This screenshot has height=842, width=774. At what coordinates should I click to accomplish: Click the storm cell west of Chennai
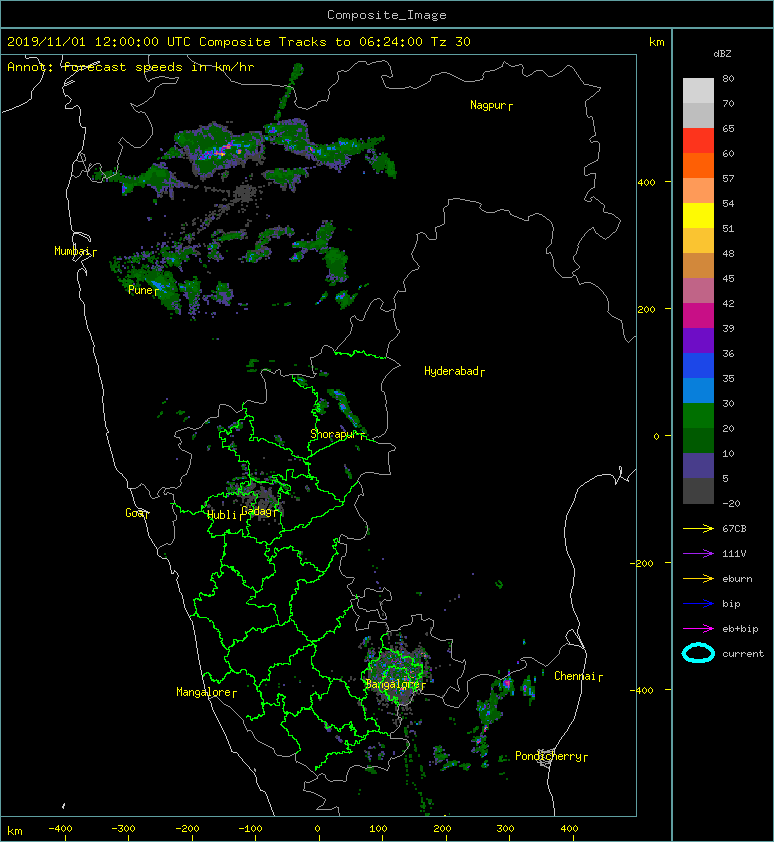pyautogui.click(x=505, y=684)
